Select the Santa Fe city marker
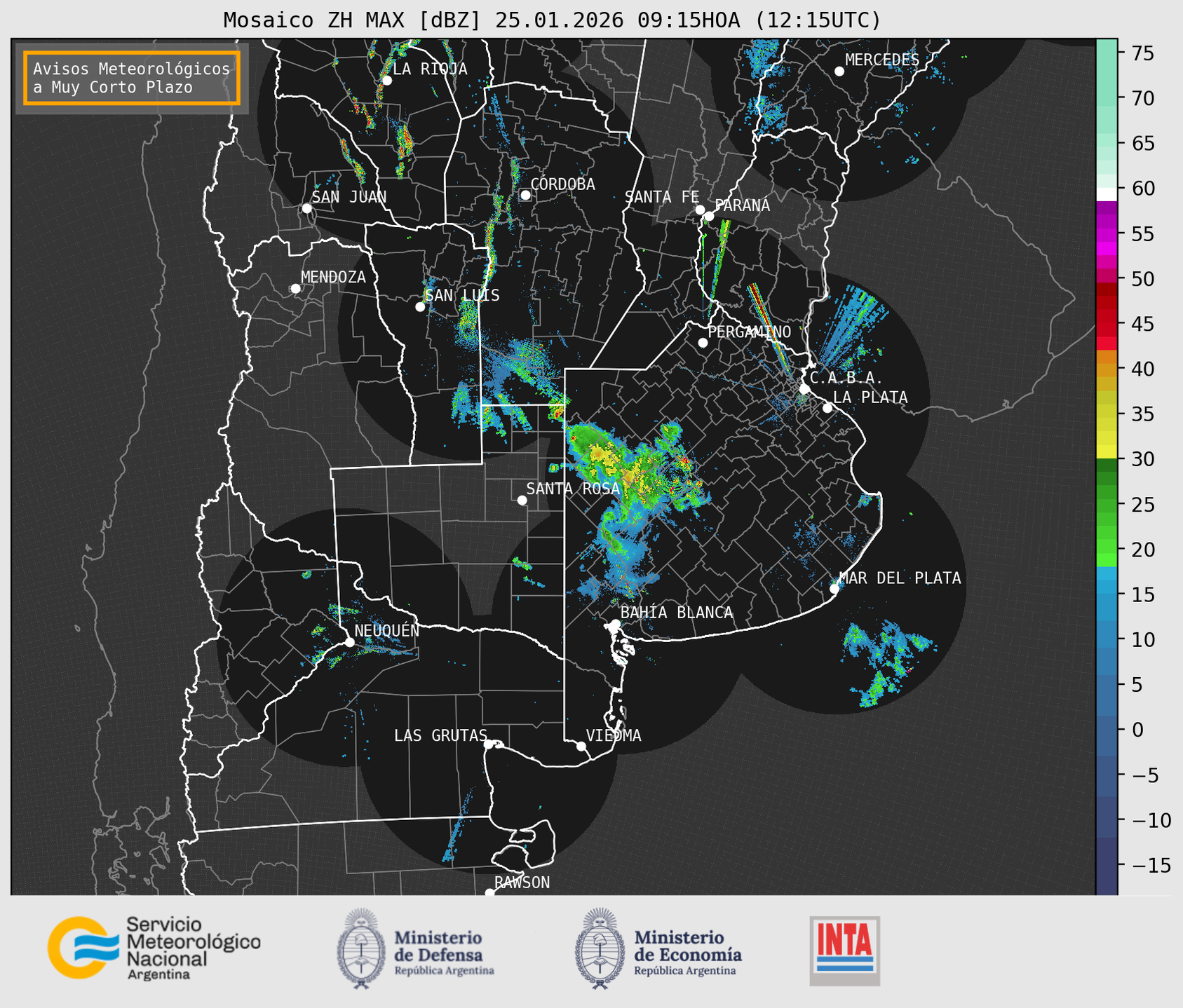The width and height of the screenshot is (1183, 1008). pos(700,210)
